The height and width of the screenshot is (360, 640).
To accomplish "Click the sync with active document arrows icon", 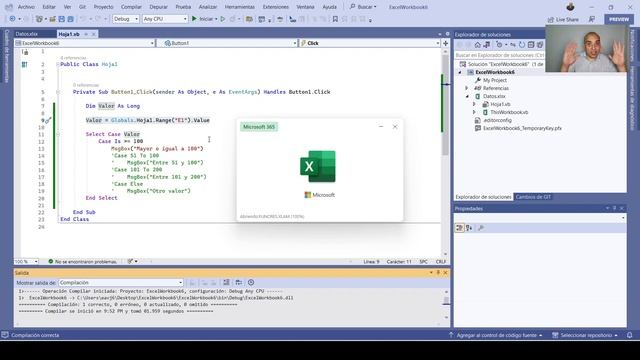I will pyautogui.click(x=513, y=44).
